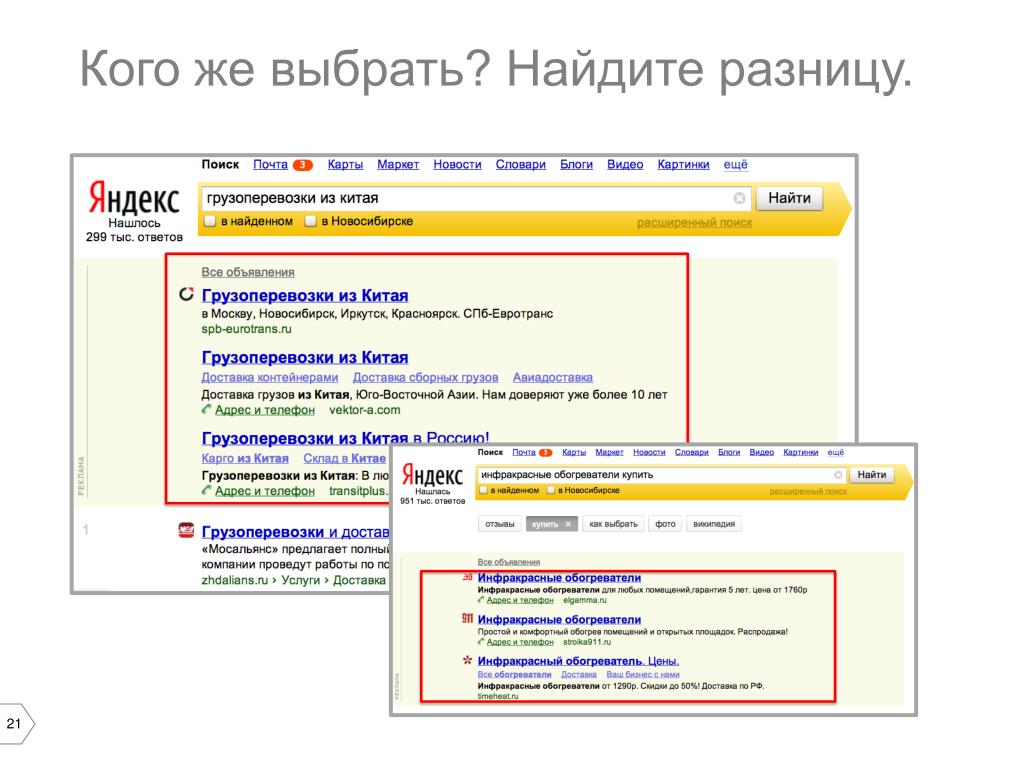Open Маркет in the back window nav
The width and height of the screenshot is (1024, 768).
(x=398, y=165)
